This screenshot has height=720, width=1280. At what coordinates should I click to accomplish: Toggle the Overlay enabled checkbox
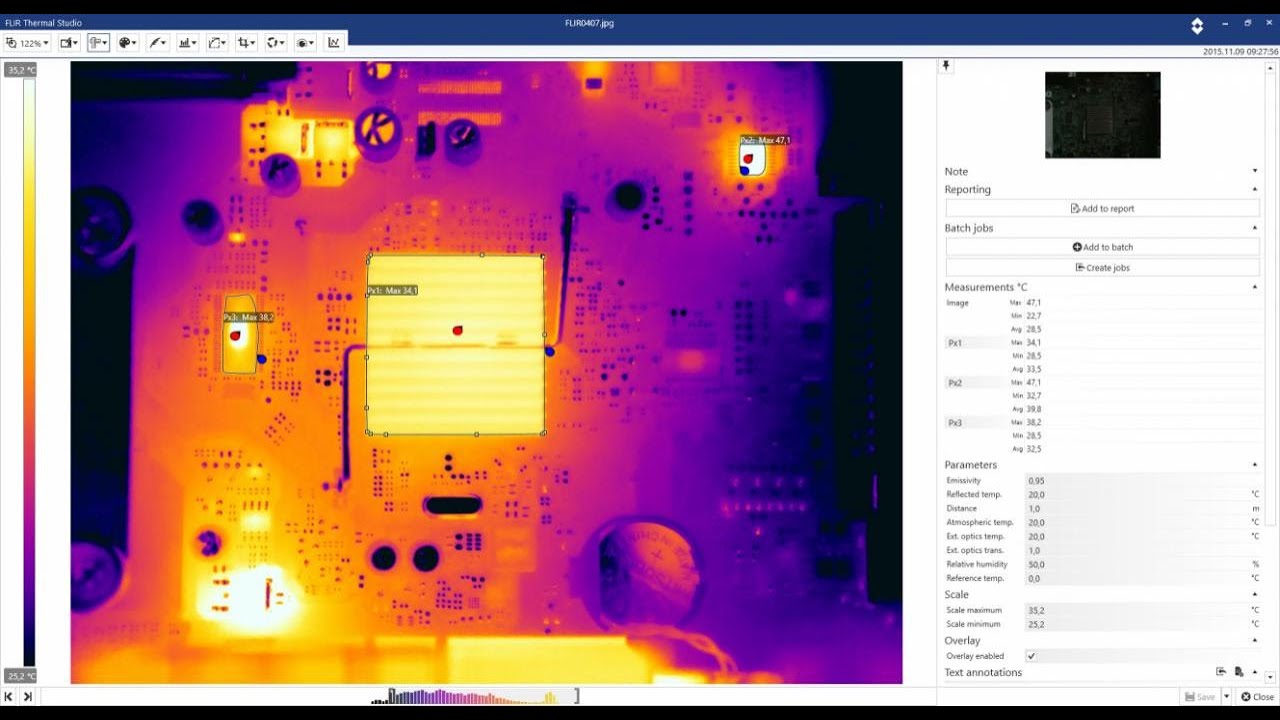coord(1031,656)
